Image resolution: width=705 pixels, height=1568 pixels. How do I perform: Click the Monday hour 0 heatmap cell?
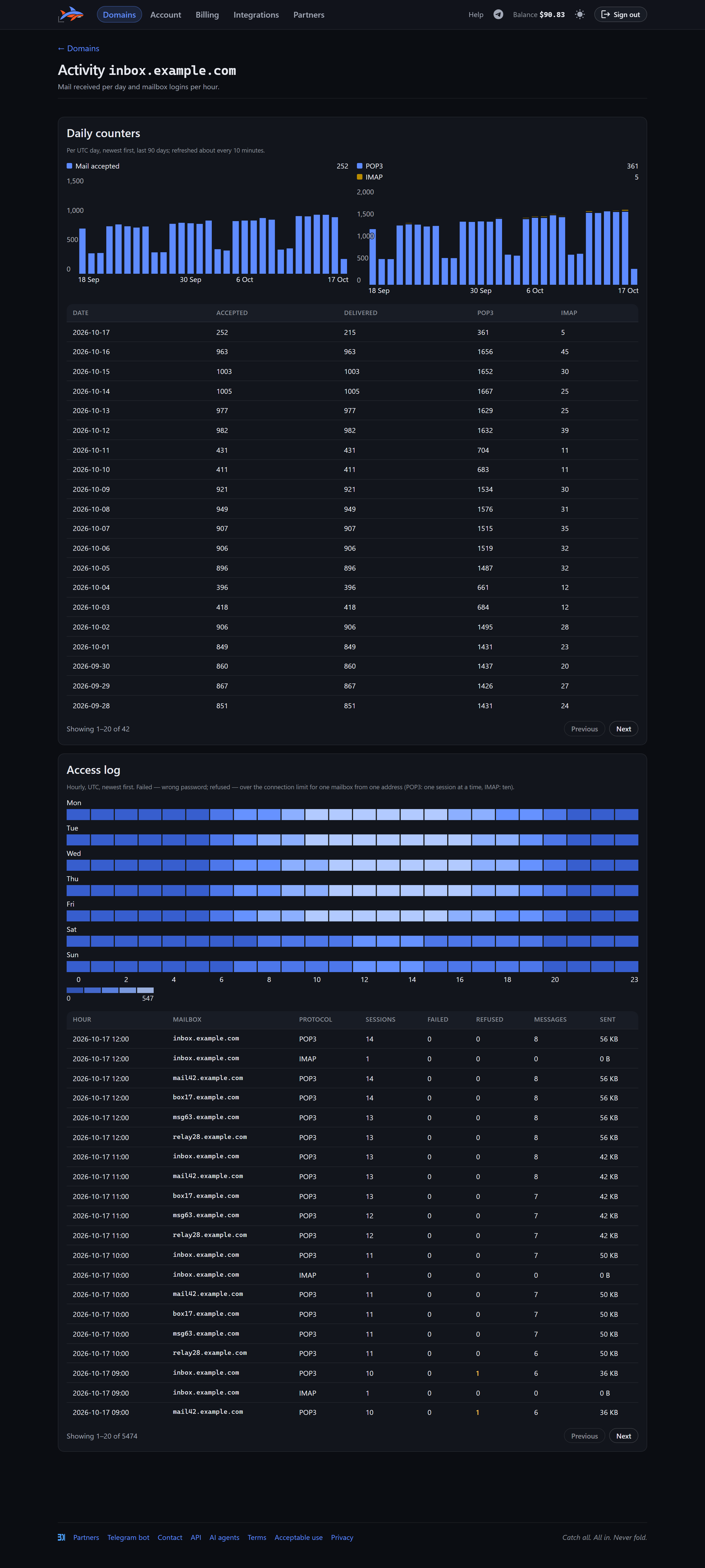coord(78,815)
